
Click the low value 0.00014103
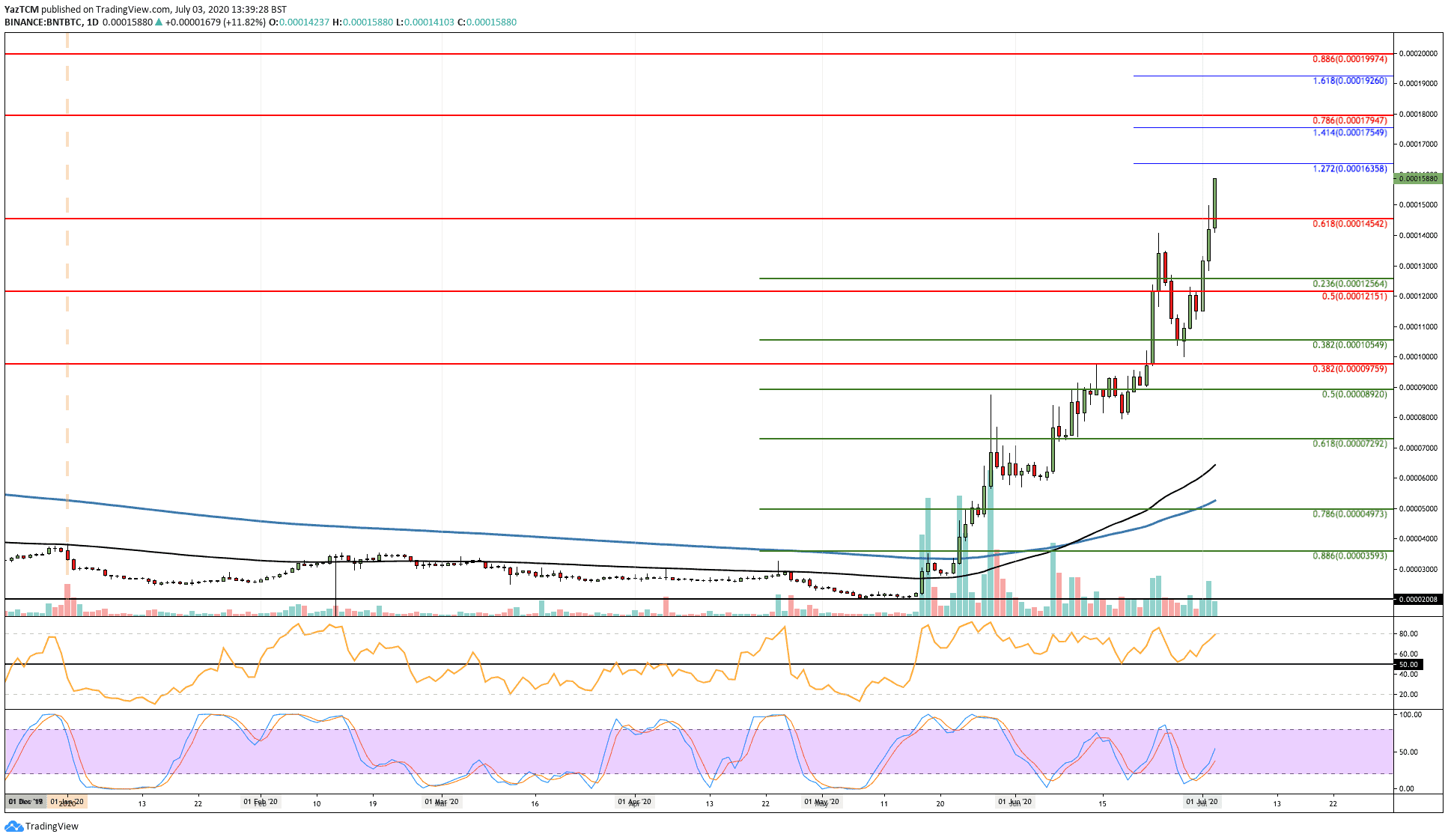point(429,22)
